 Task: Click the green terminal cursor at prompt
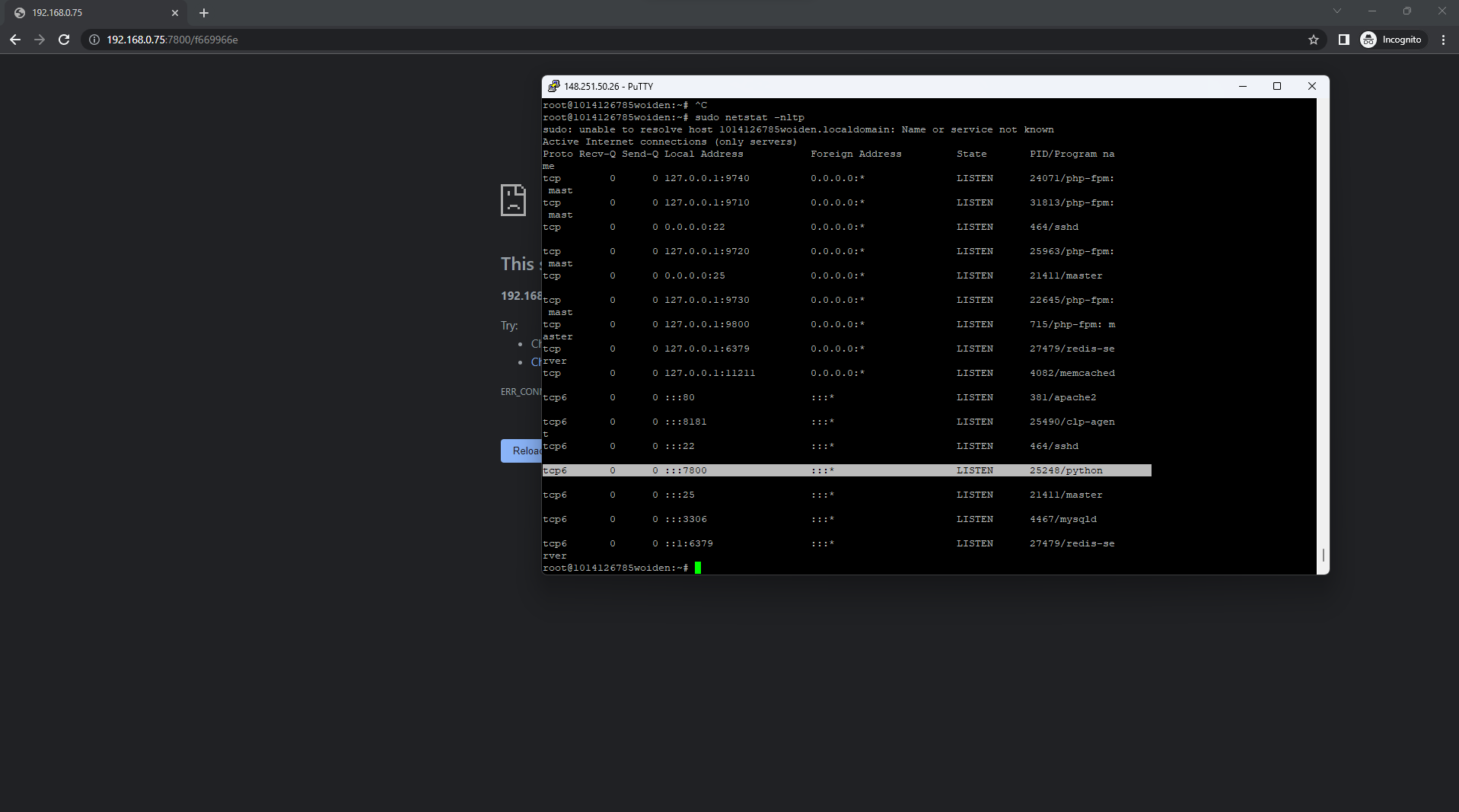click(x=698, y=568)
